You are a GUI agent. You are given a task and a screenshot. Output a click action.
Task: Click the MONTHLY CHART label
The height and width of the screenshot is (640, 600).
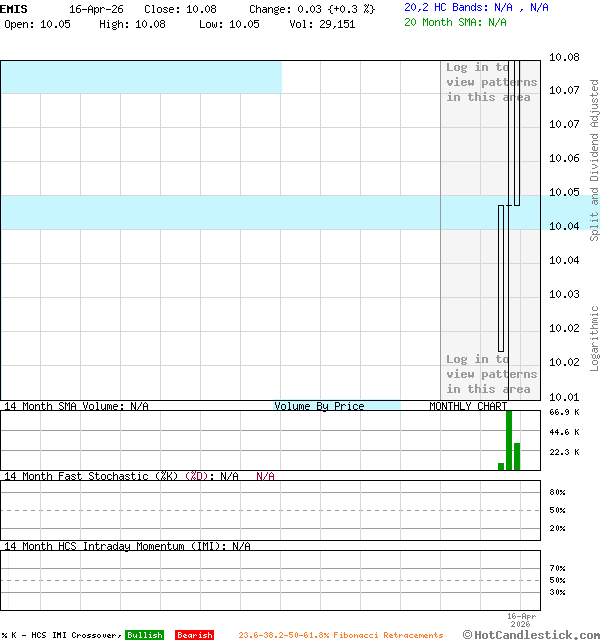(468, 406)
